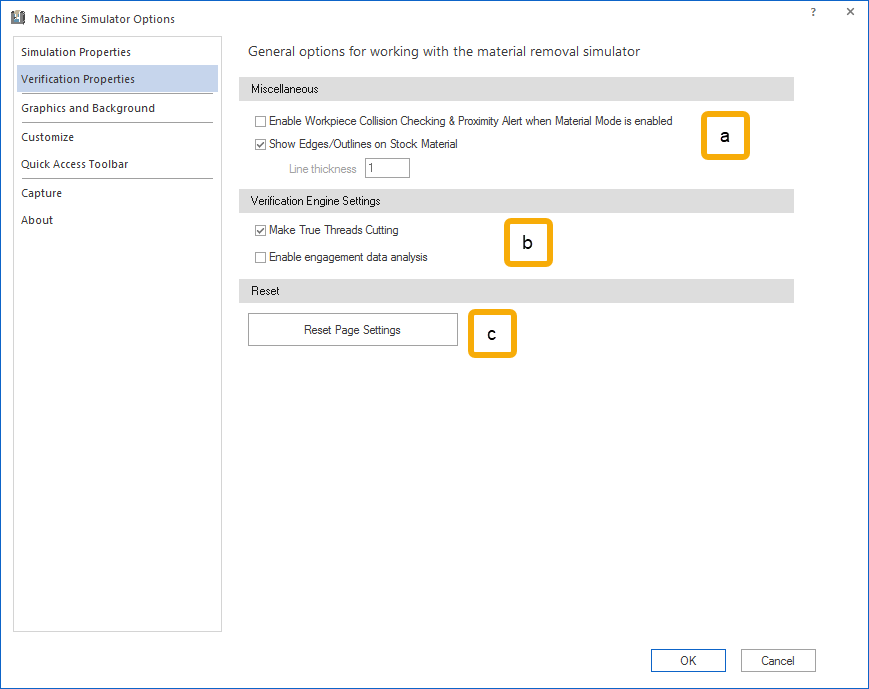Click the Machine Simulator app icon in title bar

[x=18, y=18]
